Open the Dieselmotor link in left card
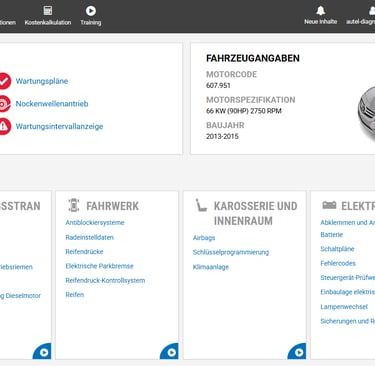This screenshot has height=366, width=375. click(20, 296)
